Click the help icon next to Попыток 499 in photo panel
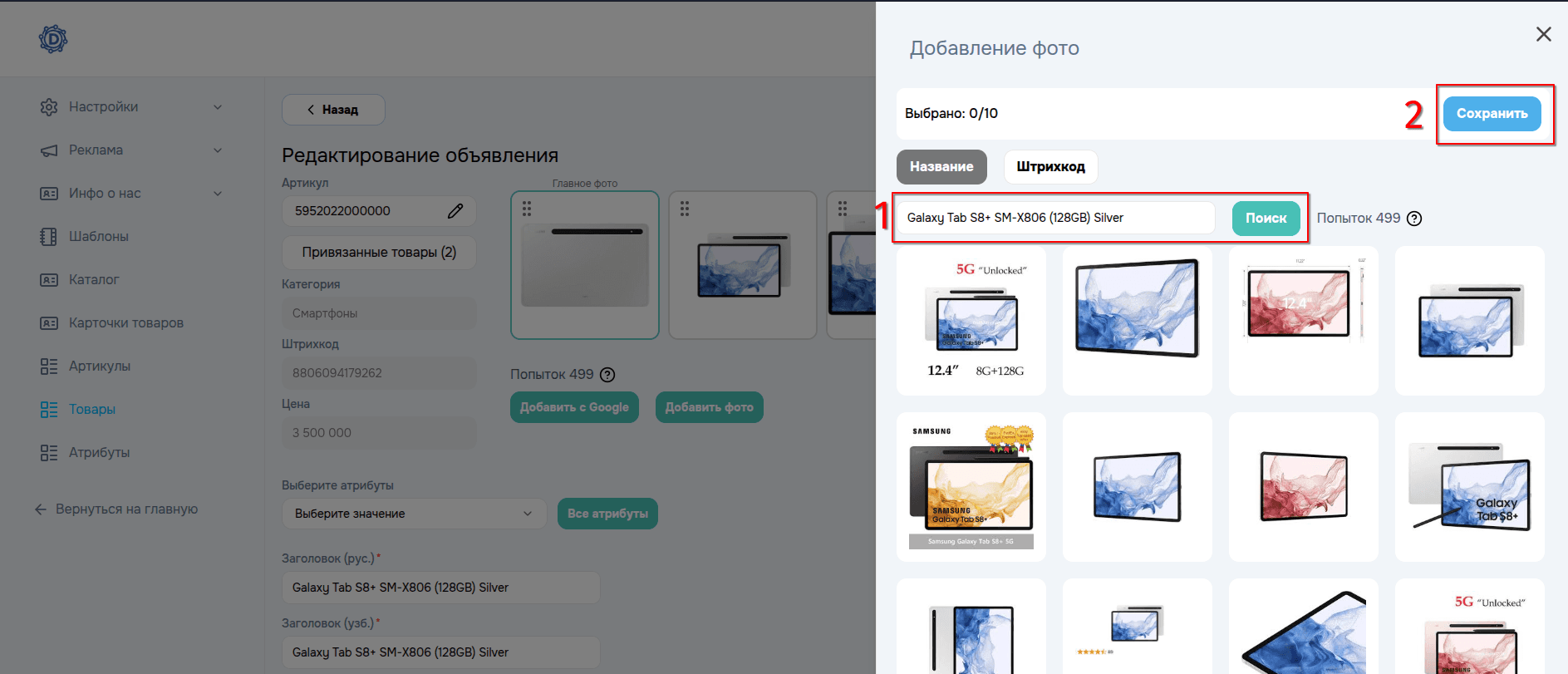The image size is (1568, 674). click(1414, 219)
